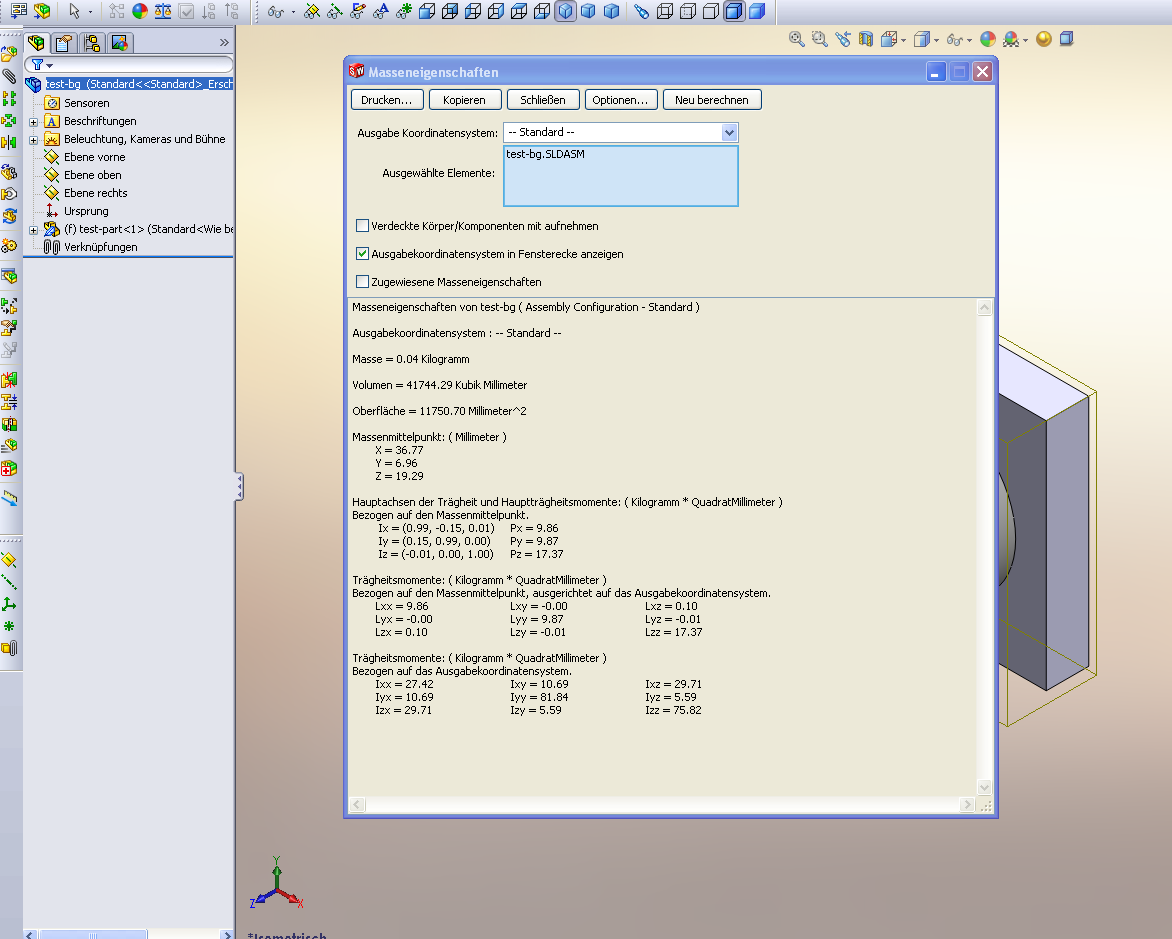Enable 'Verdeckte Körper/Komponenten mit aufnehmen' checkbox

(x=363, y=226)
